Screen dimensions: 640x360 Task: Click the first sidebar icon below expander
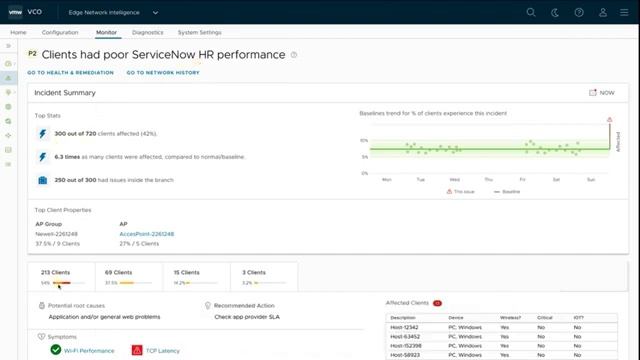[x=8, y=63]
